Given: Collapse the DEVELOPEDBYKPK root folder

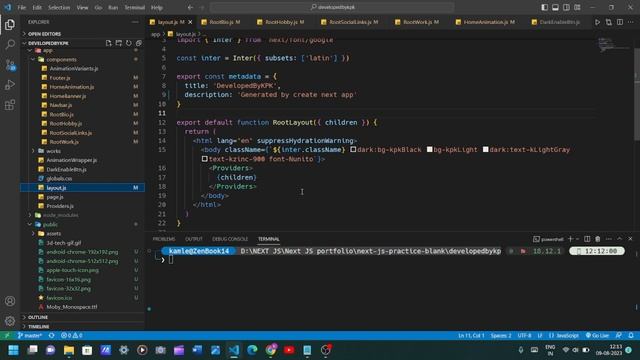Looking at the screenshot, I should [x=48, y=43].
